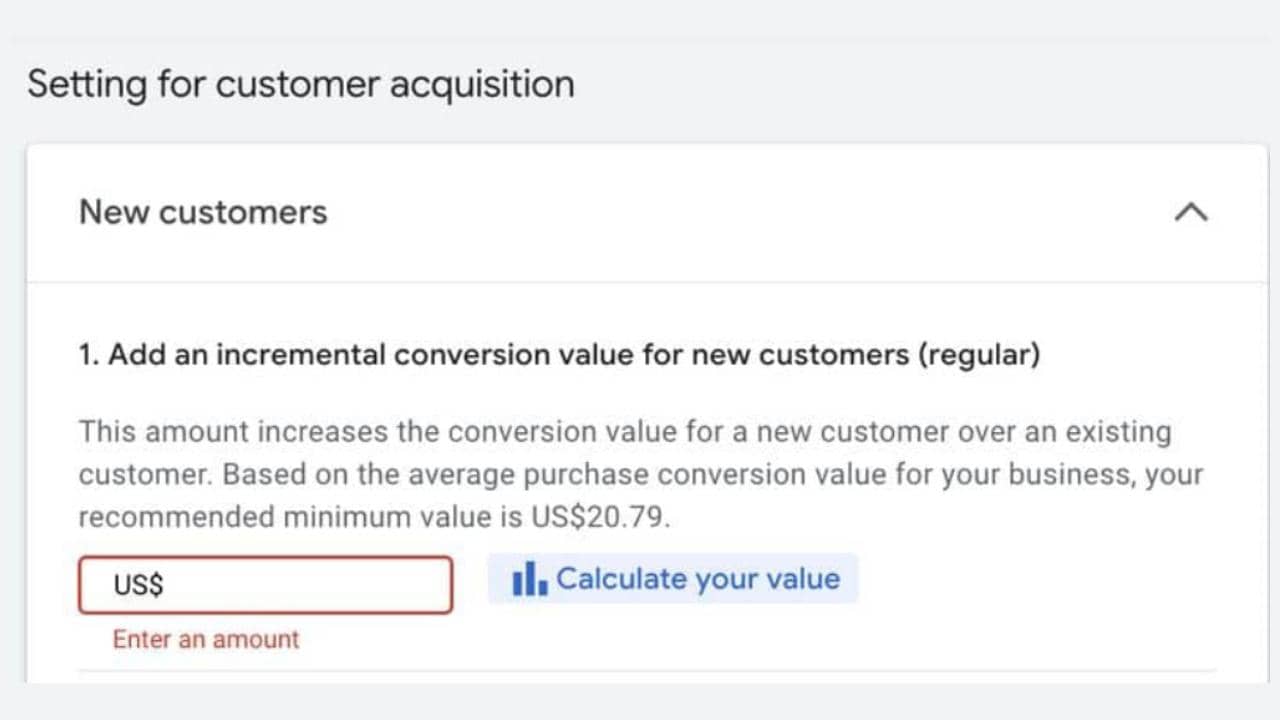Click the US$20.79 recommended value text
The image size is (1280, 720).
click(x=609, y=517)
